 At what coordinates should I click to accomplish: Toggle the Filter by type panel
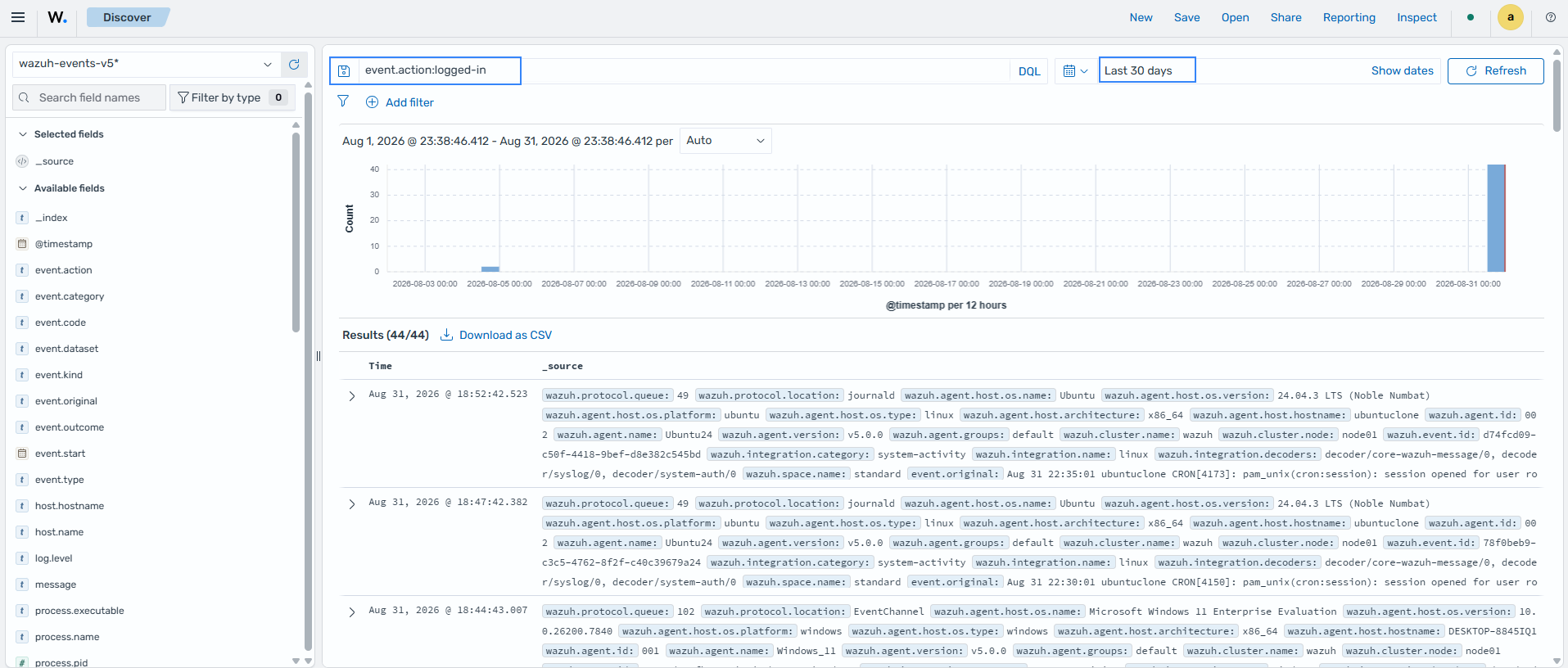coord(233,97)
